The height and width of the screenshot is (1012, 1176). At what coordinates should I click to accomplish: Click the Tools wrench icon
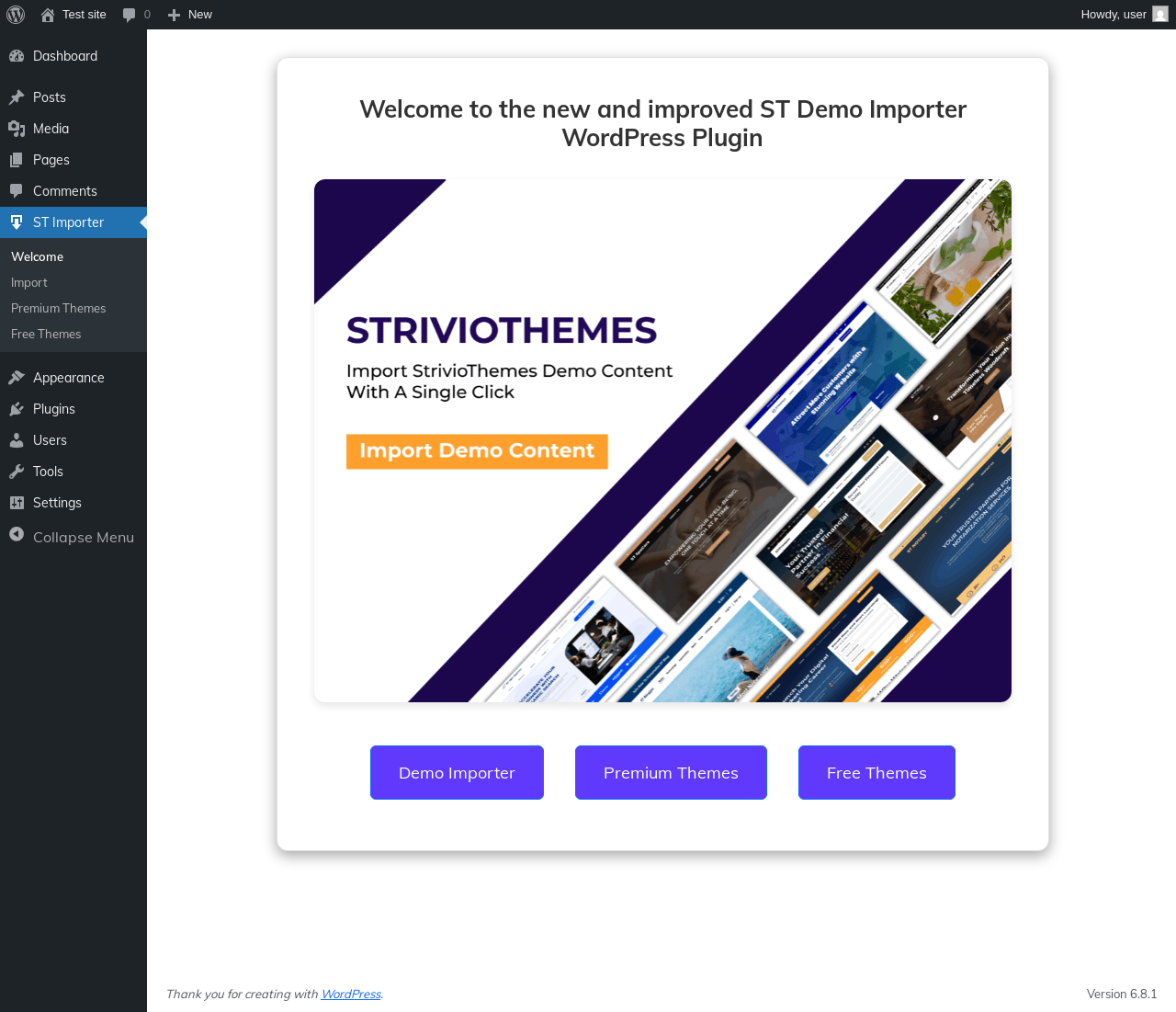17,472
